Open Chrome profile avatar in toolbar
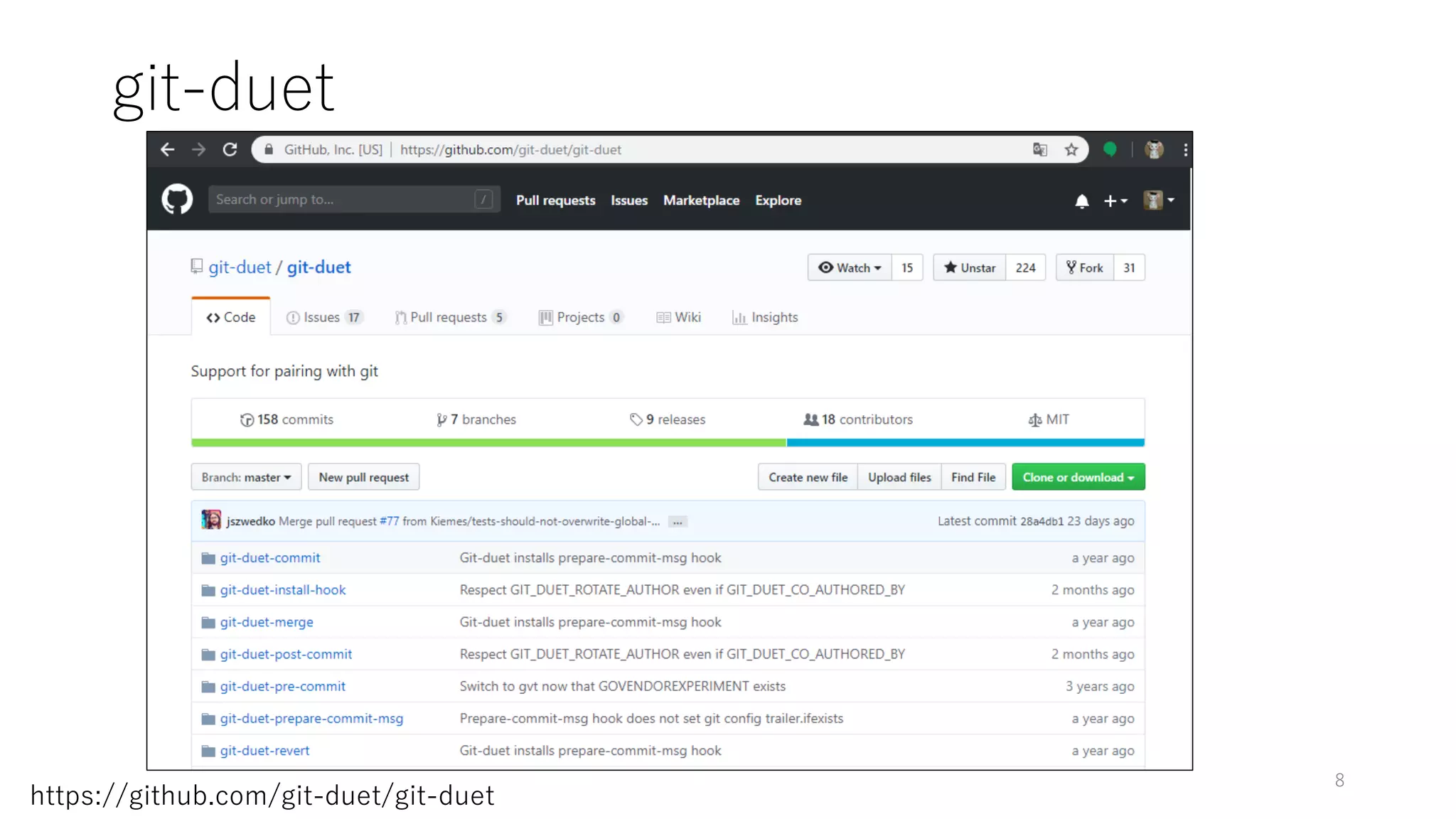 point(1154,149)
